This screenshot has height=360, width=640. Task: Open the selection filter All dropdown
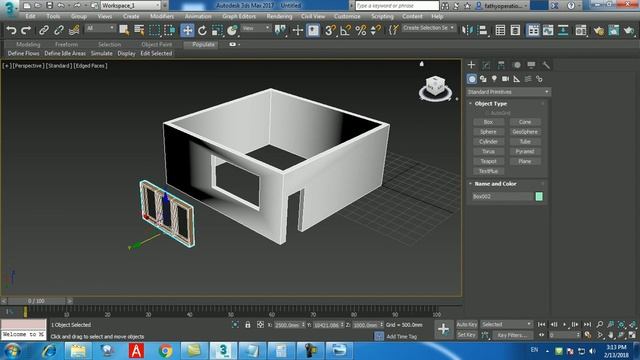point(100,28)
